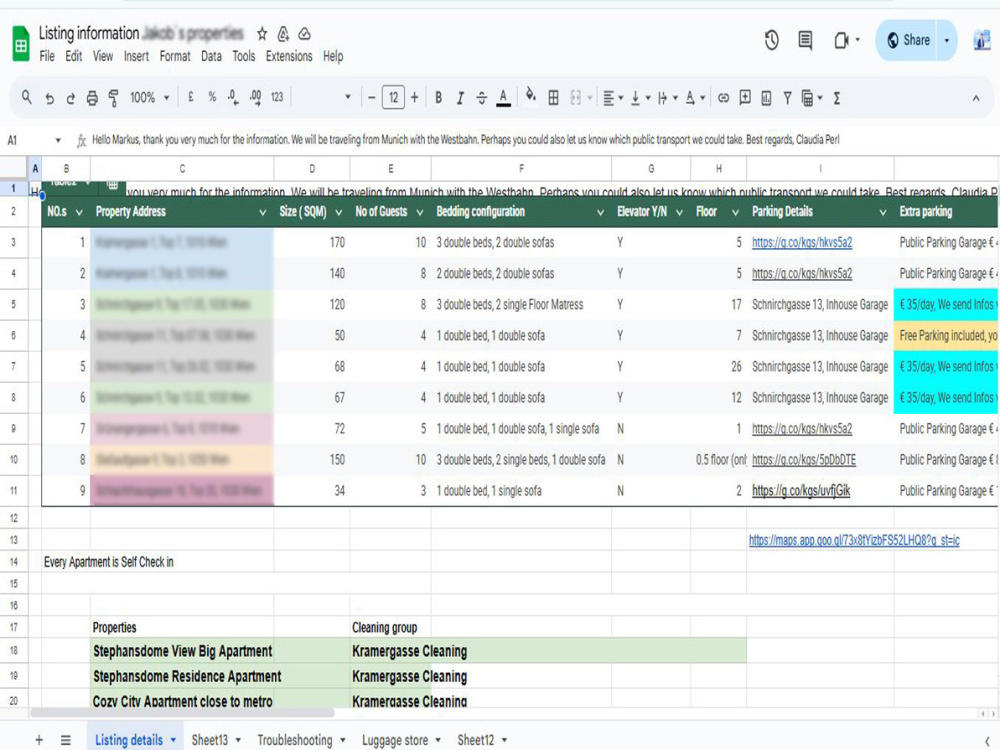This screenshot has width=1000, height=750.
Task: Increase decimal places
Action: (x=255, y=98)
